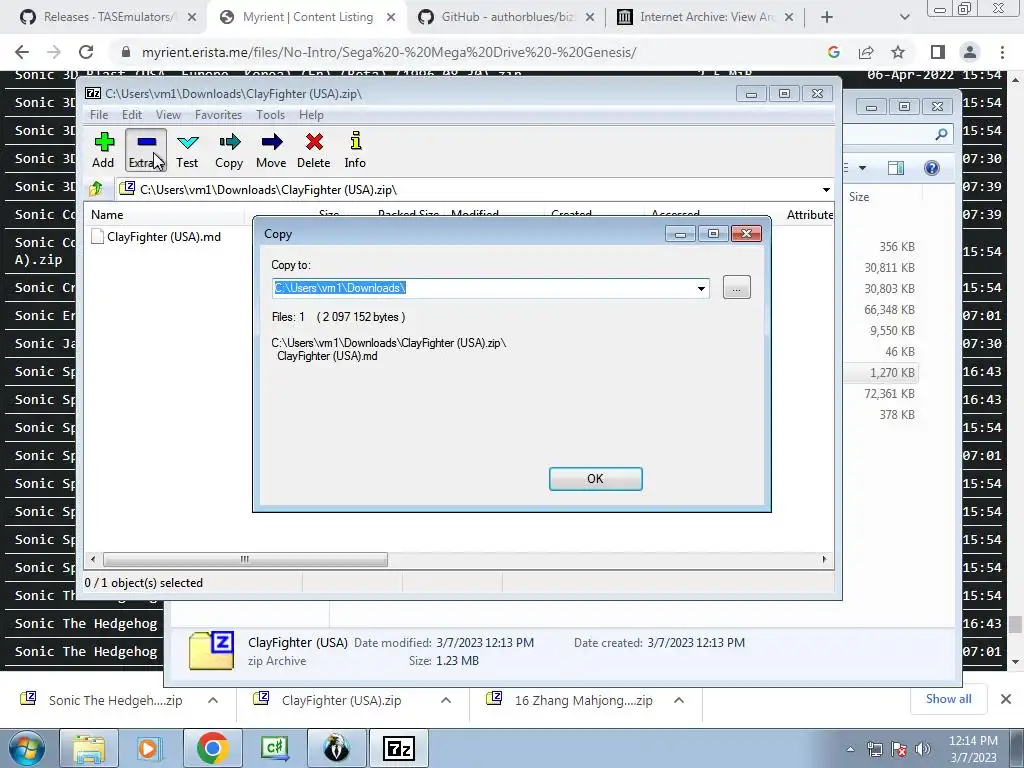1024x768 pixels.
Task: Open the Help menu in 7-Zip
Action: coord(312,115)
